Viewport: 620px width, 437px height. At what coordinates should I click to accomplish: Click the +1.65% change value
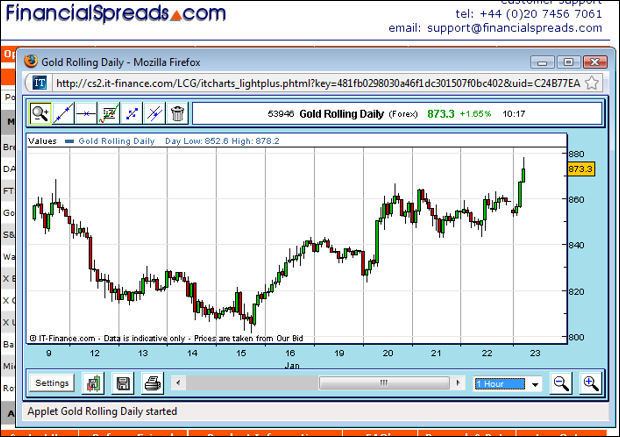tap(475, 114)
